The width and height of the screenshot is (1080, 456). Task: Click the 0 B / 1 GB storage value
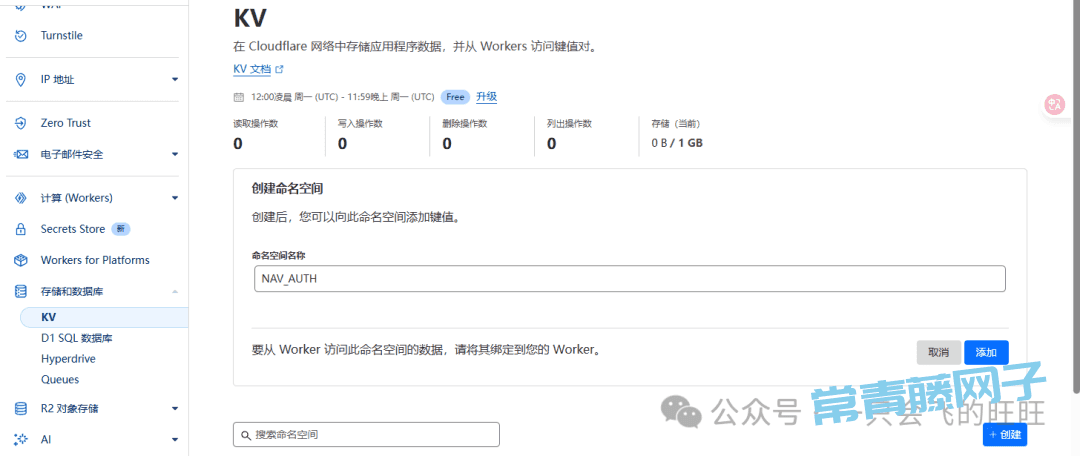(677, 143)
